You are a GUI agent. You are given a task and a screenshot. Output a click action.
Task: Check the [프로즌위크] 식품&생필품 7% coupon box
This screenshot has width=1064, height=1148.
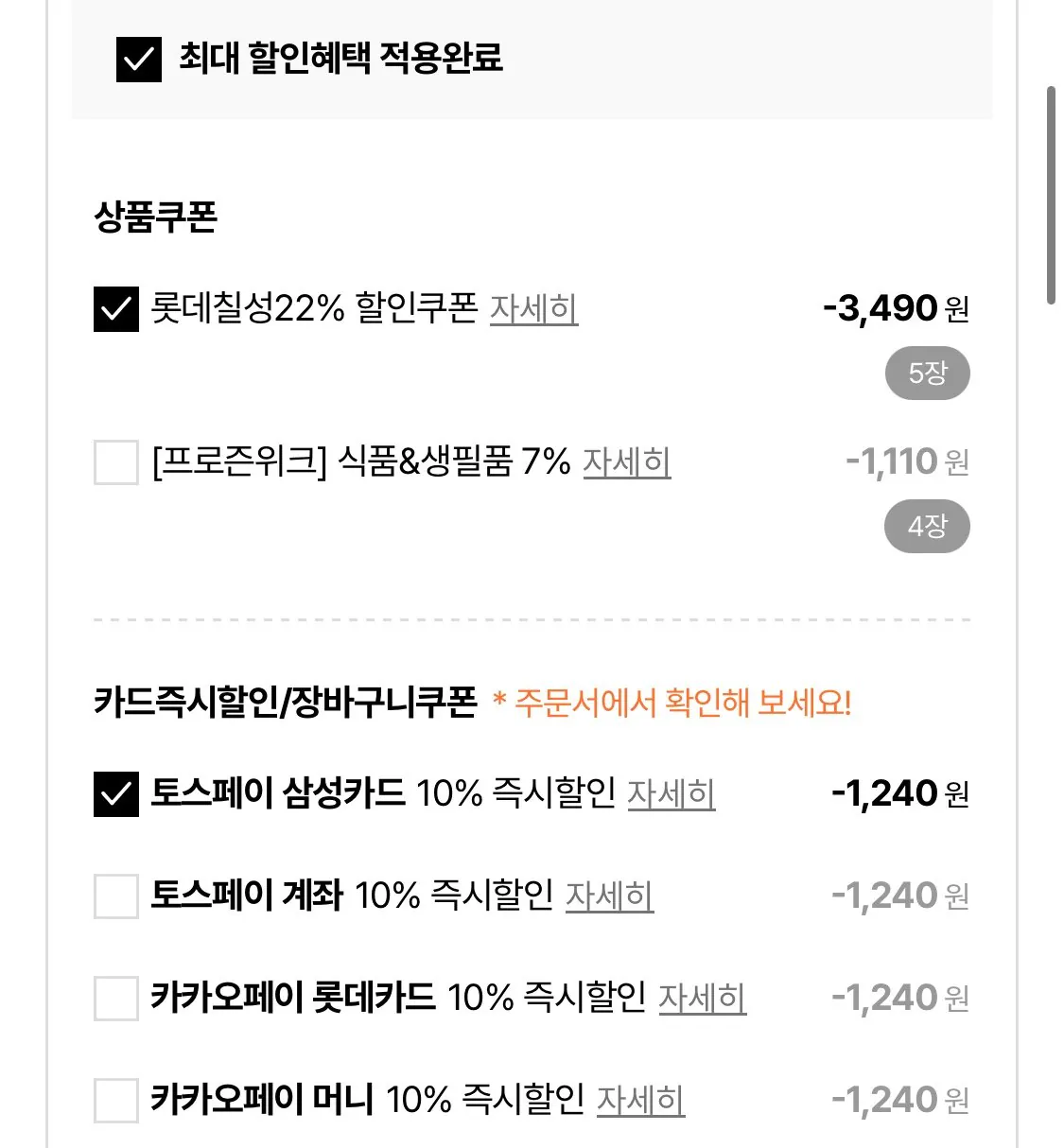point(116,462)
